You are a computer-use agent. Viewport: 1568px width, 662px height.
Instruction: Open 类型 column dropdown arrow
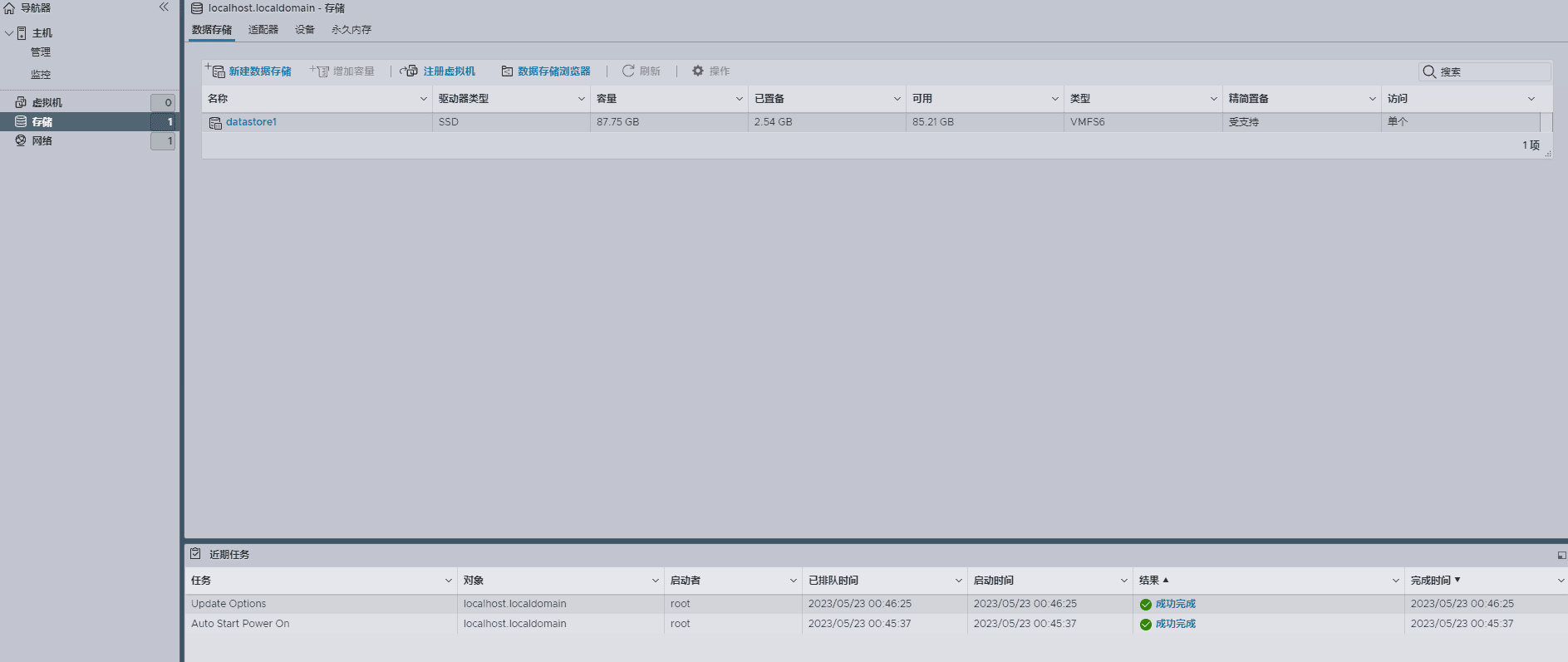pos(1214,99)
